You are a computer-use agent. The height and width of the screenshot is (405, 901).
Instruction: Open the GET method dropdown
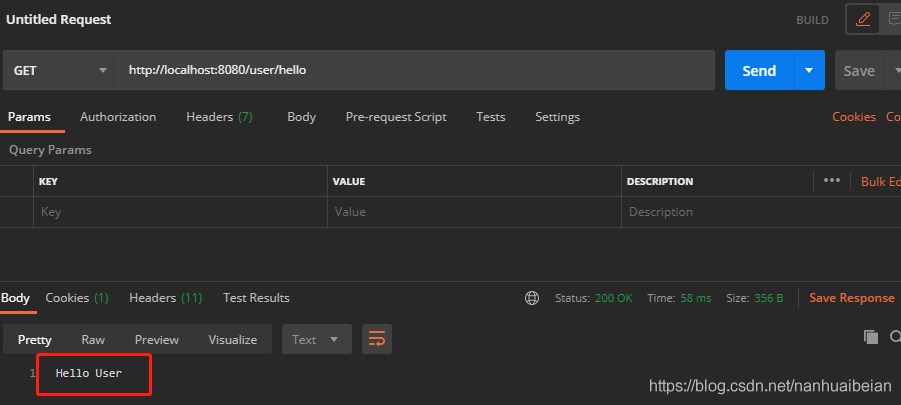click(x=60, y=71)
